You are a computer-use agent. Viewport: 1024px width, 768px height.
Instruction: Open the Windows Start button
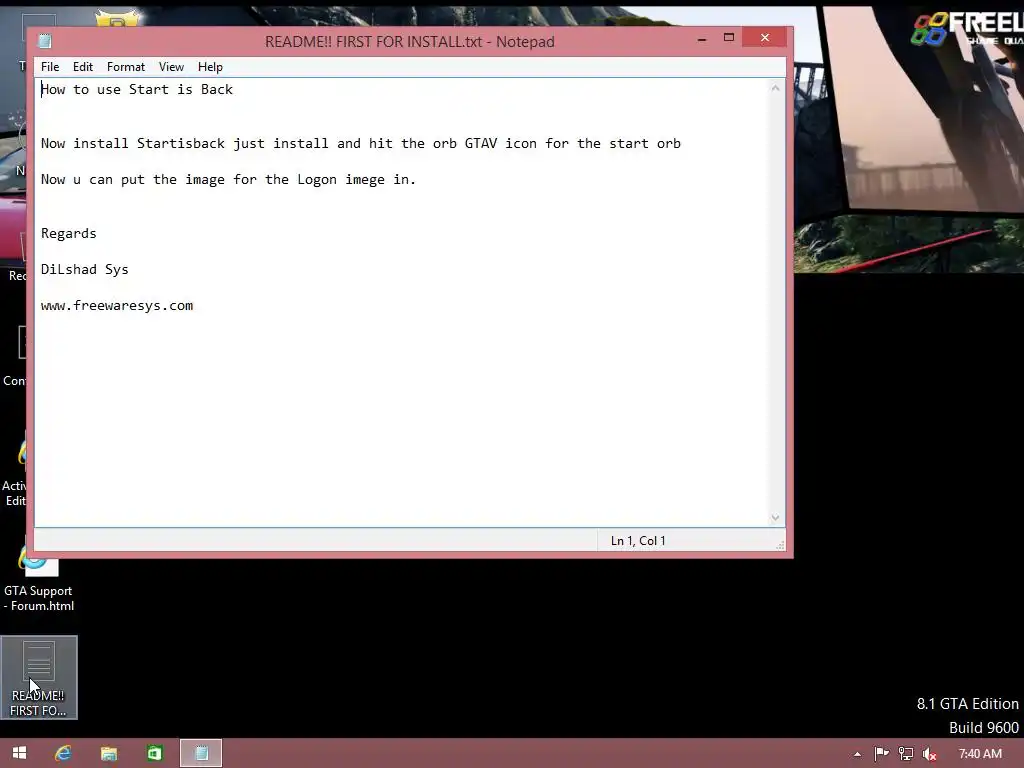(x=19, y=753)
